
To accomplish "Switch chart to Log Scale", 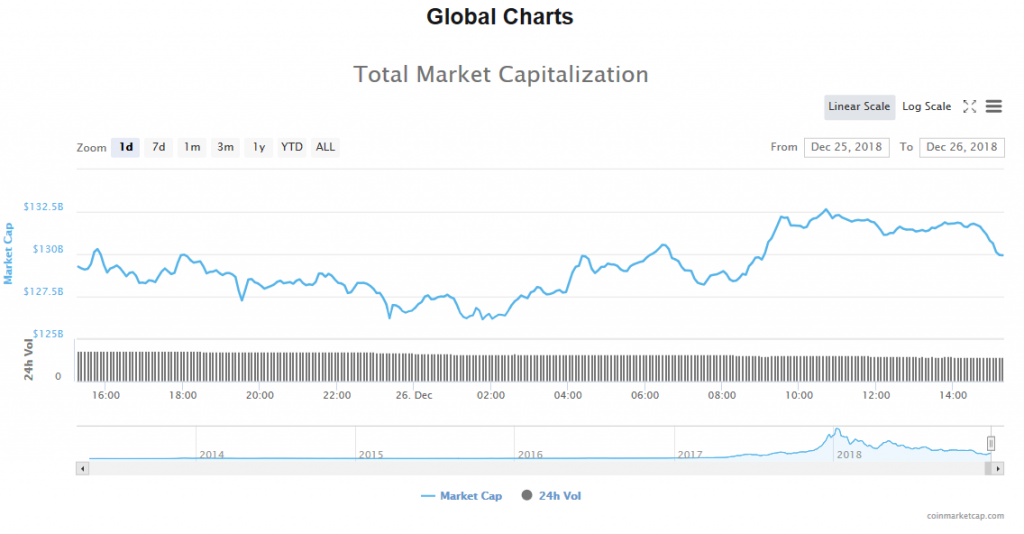I will [927, 107].
